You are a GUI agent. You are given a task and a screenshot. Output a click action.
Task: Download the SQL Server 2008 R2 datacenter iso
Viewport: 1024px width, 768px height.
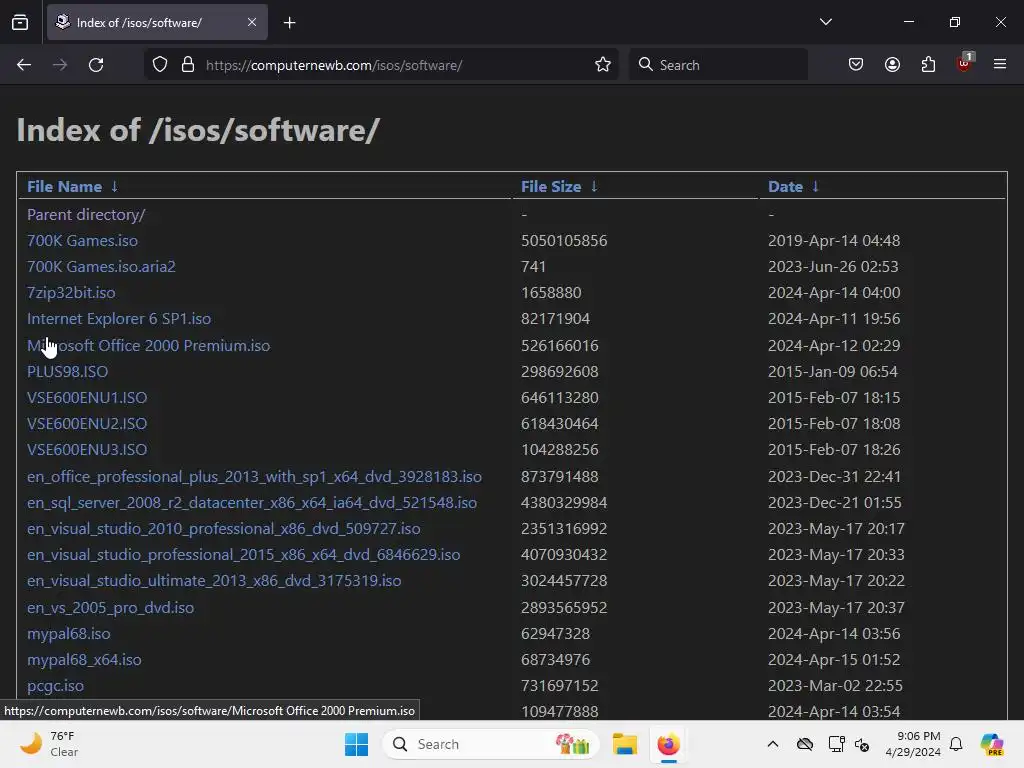pyautogui.click(x=251, y=503)
